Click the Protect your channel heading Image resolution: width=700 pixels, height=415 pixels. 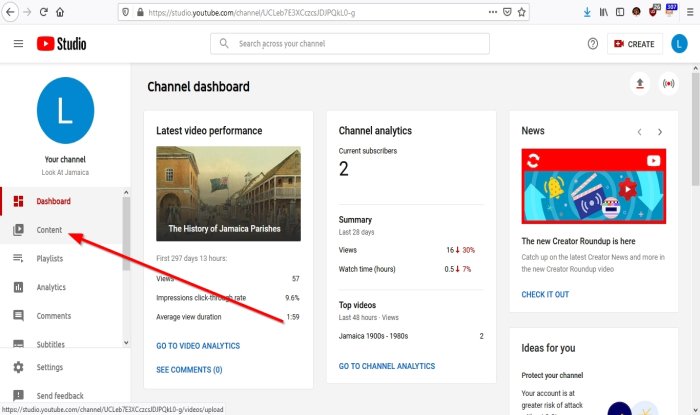coord(552,375)
